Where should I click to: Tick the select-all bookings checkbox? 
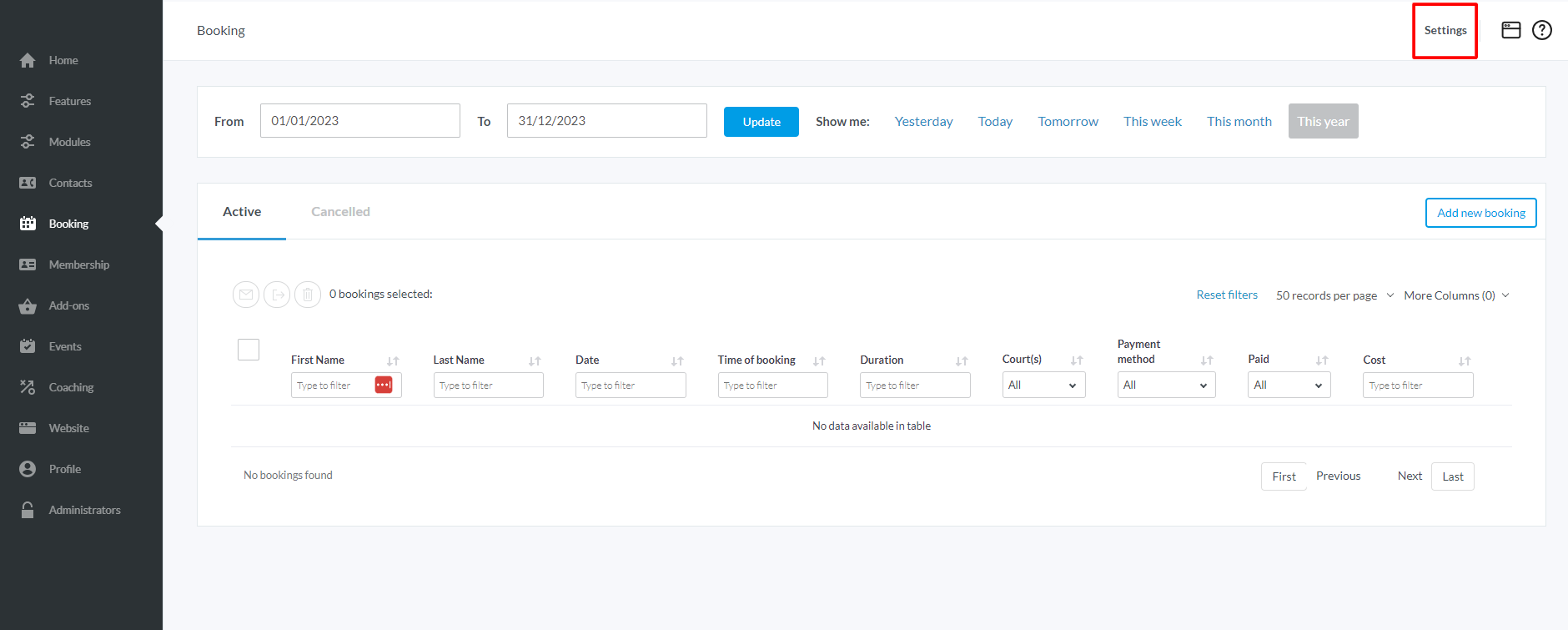point(249,350)
